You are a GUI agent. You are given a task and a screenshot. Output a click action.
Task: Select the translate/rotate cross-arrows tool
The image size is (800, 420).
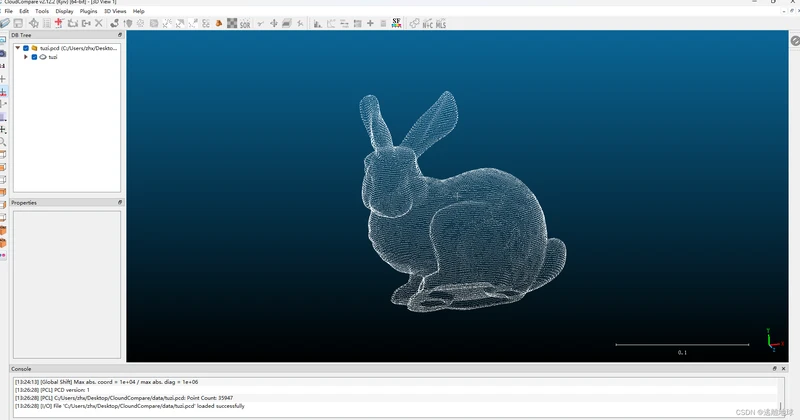tap(274, 23)
